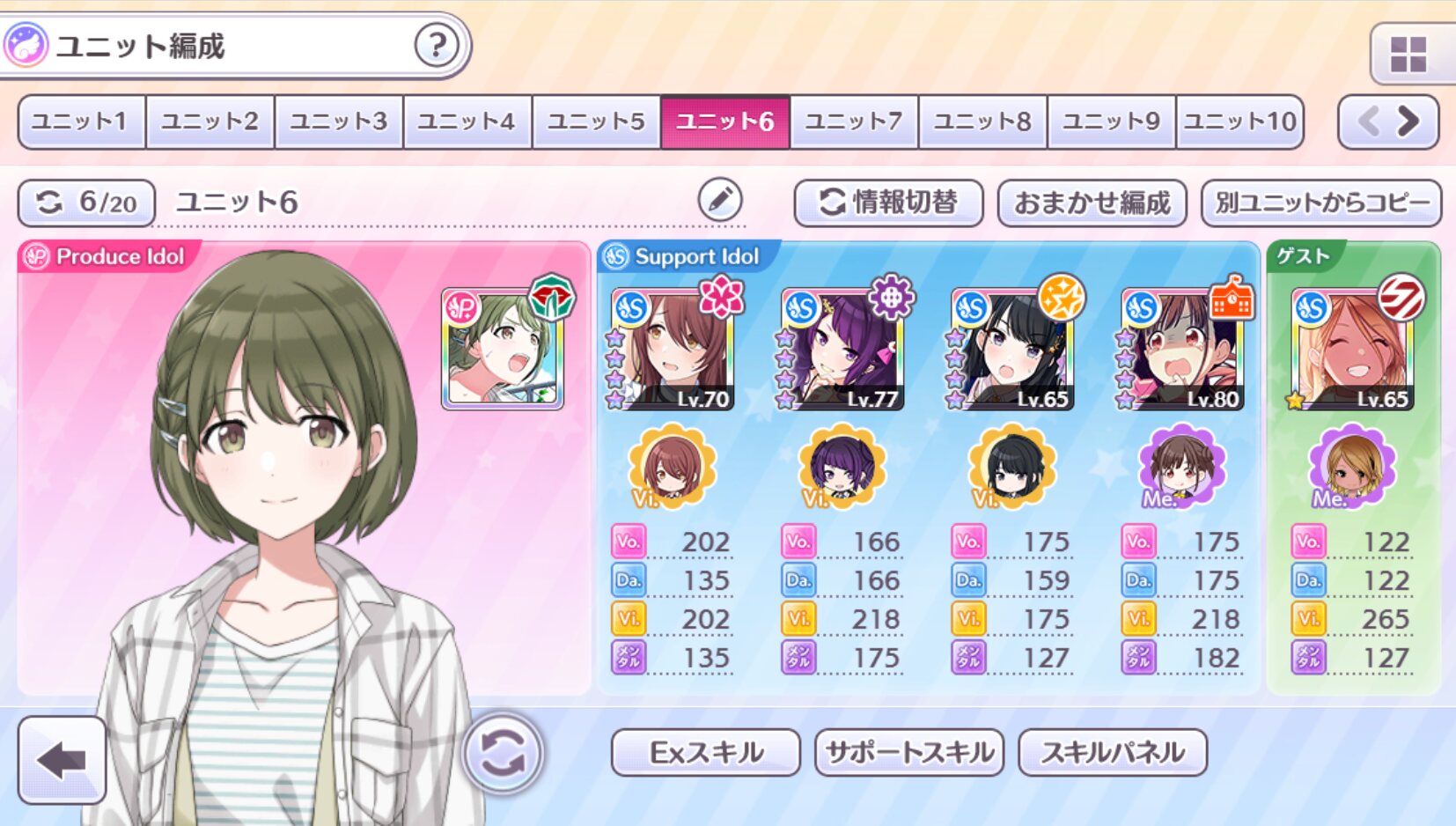Tap the guest Lv.65 idol card
Image resolution: width=1456 pixels, height=826 pixels.
click(1352, 350)
